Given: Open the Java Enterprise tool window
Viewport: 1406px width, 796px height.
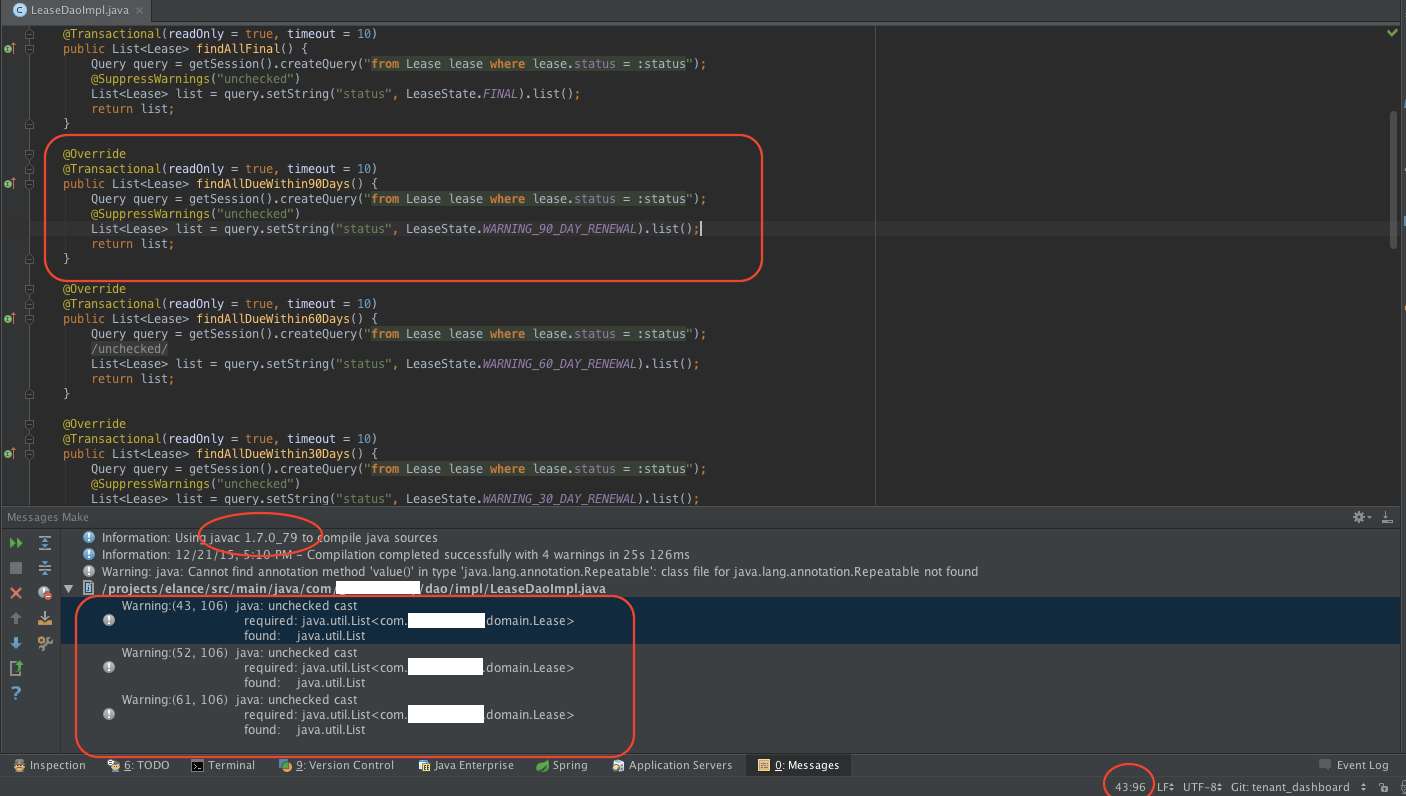Looking at the screenshot, I should [x=466, y=766].
